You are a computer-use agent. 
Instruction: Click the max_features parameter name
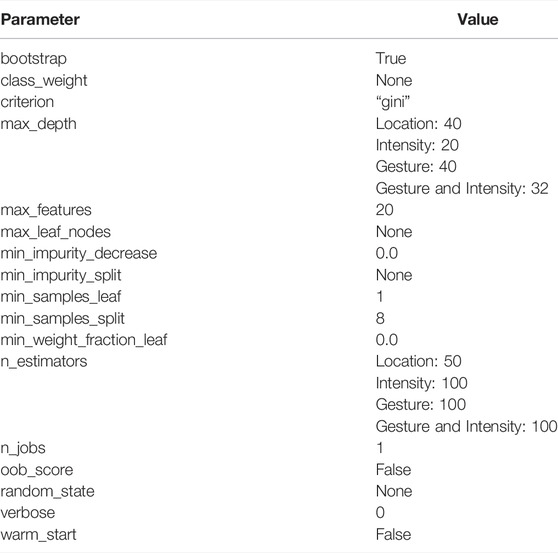pyautogui.click(x=46, y=210)
